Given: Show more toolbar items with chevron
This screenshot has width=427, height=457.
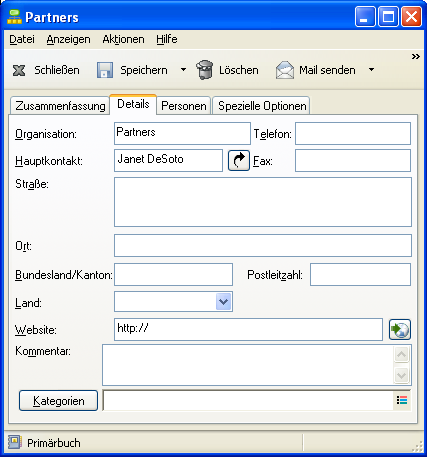Looking at the screenshot, I should pos(415,56).
